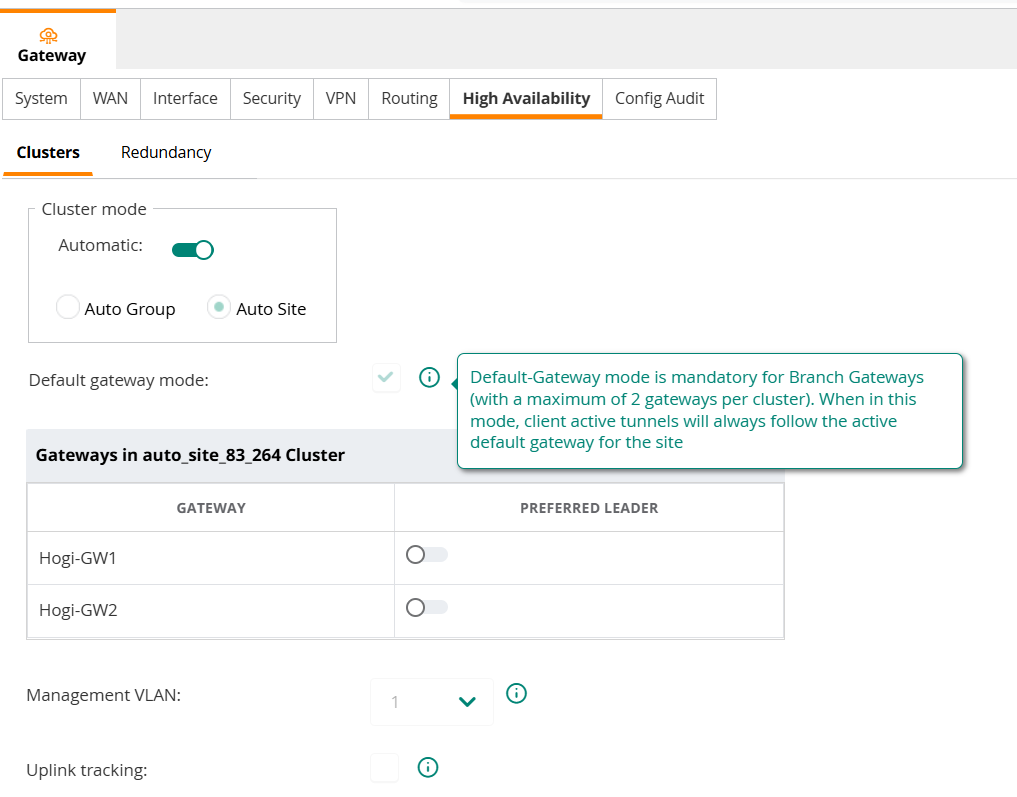Toggle Default gateway mode checkbox
Screen dimensions: 1017x797
(386, 378)
